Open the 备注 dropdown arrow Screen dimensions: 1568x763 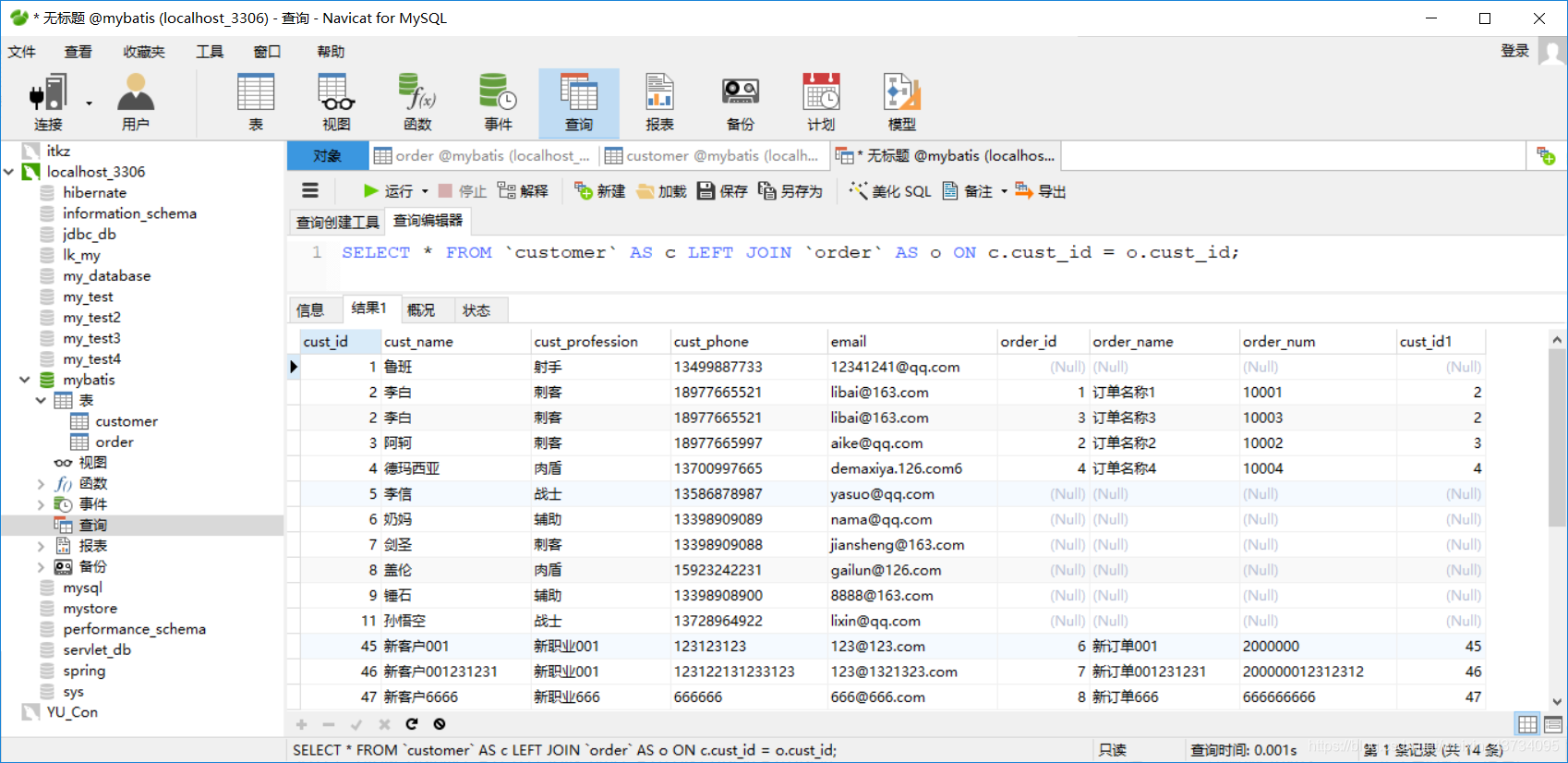pyautogui.click(x=1004, y=191)
